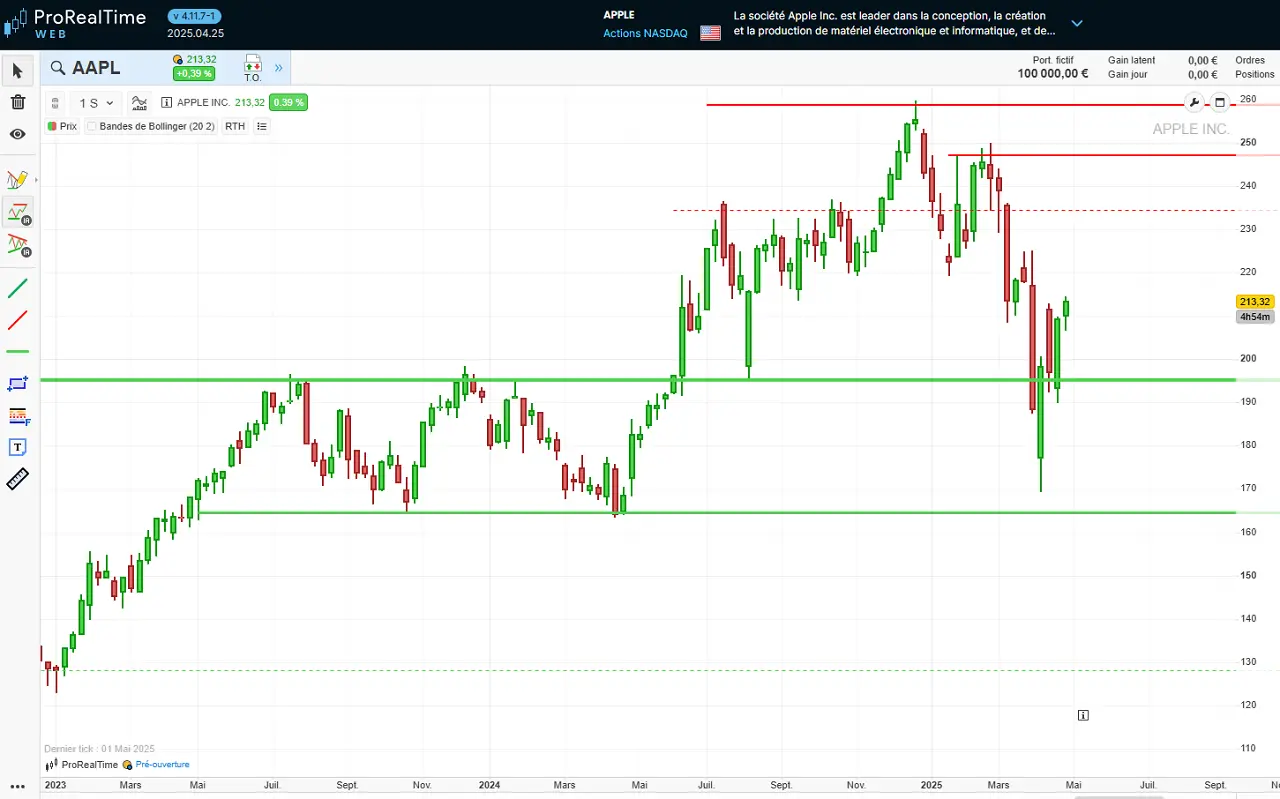The height and width of the screenshot is (799, 1280).
Task: Expand the Apple company description chevron
Action: tap(1077, 23)
